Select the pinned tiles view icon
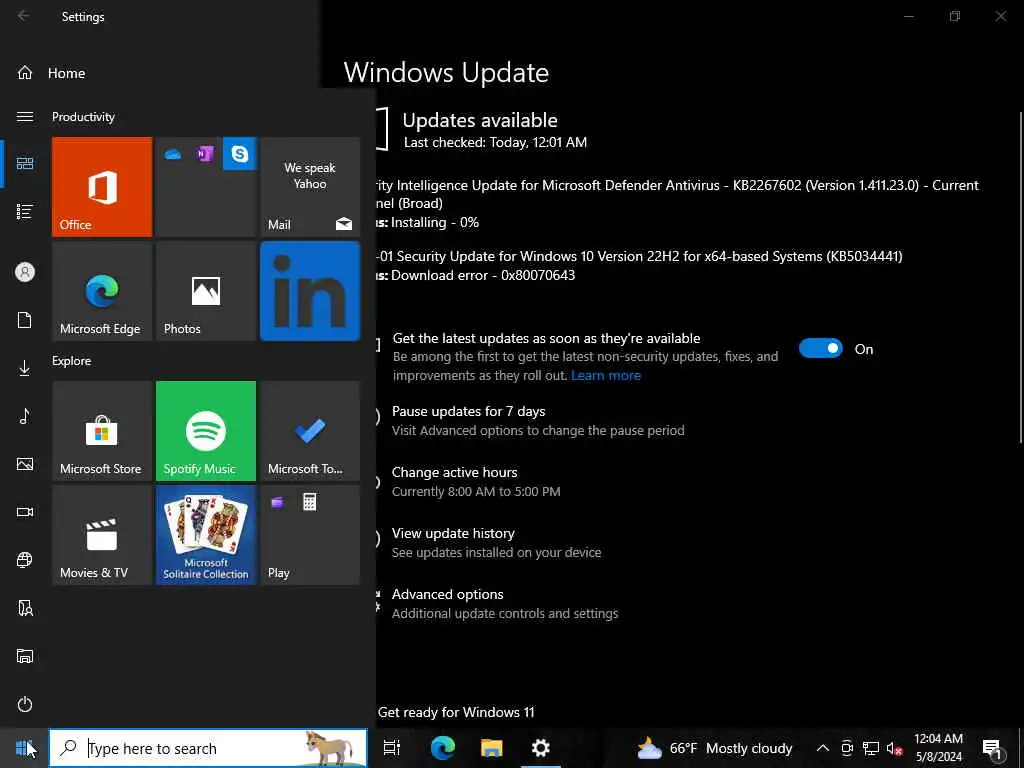Screen dimensions: 1024x768 pyautogui.click(x=25, y=163)
